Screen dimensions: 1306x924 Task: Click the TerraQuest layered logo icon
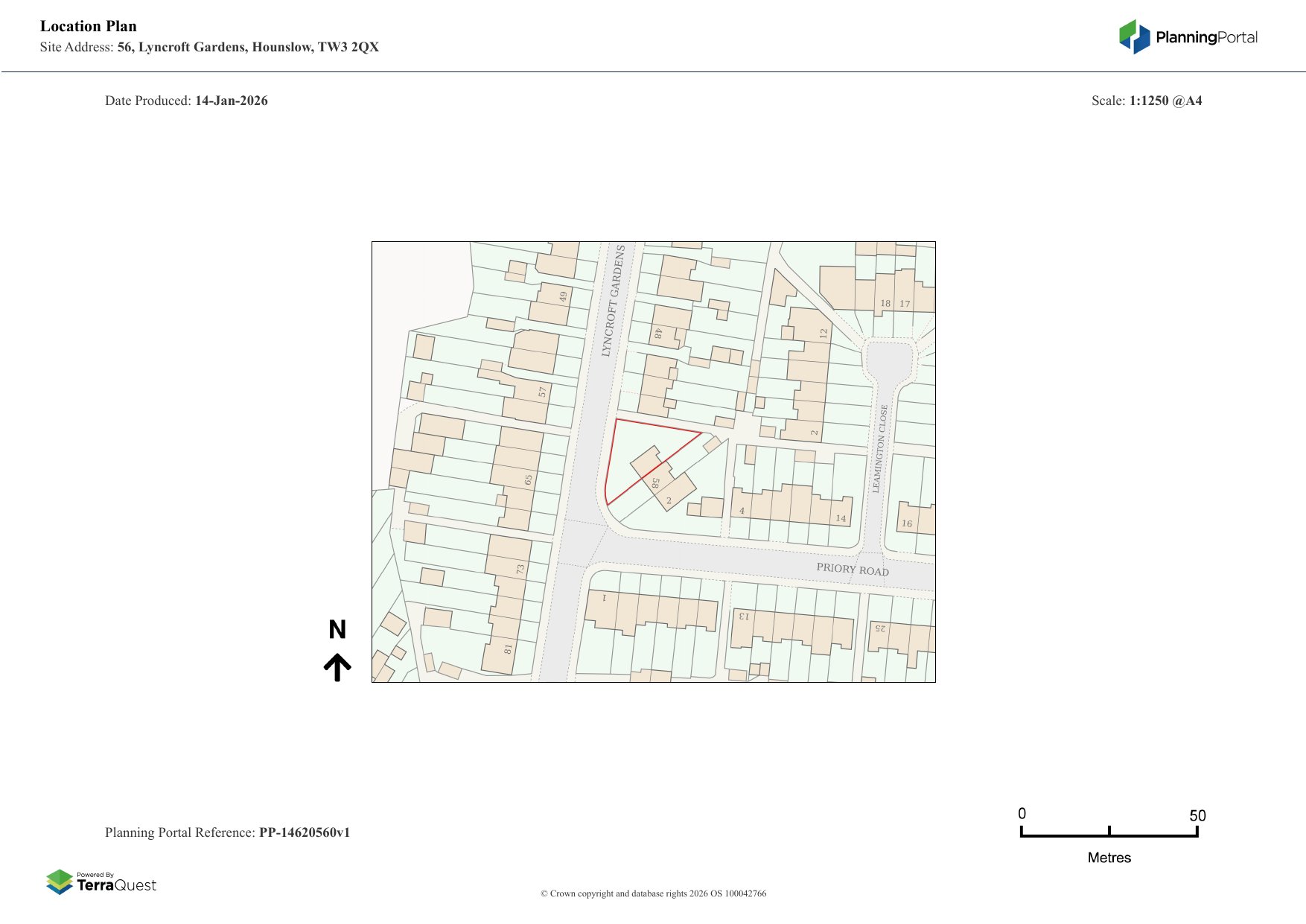click(x=60, y=882)
